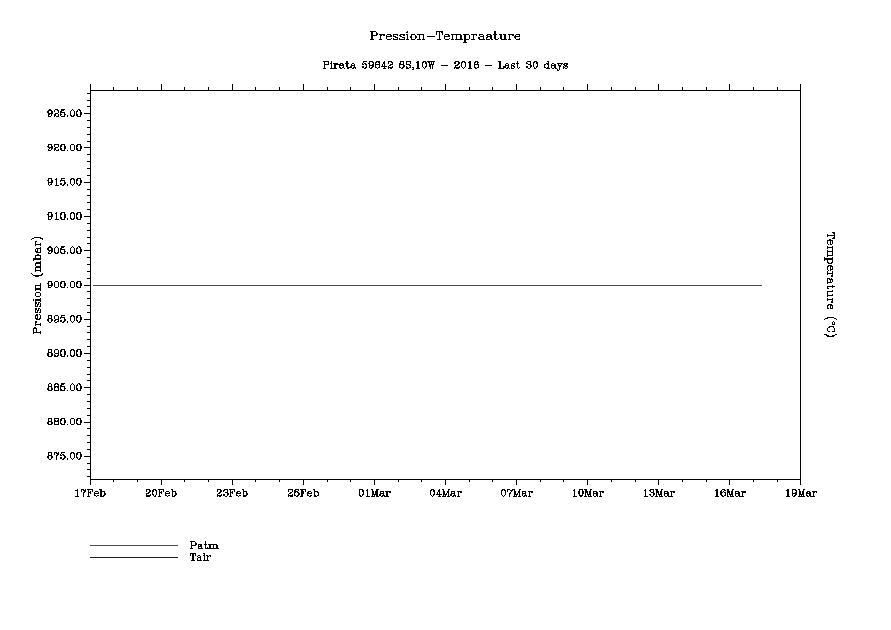Click the "Pression-Tempraature" chart title

pyautogui.click(x=445, y=36)
